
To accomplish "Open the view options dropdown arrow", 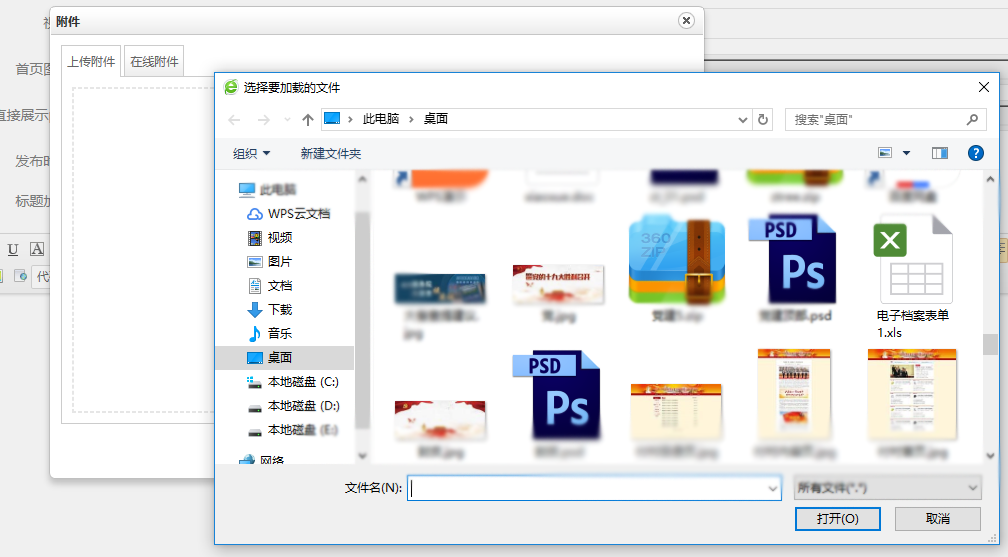I will 907,153.
